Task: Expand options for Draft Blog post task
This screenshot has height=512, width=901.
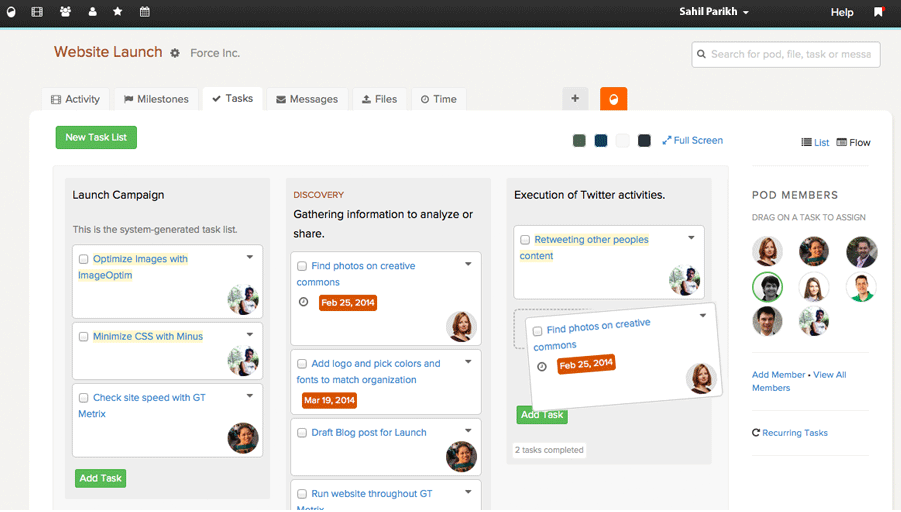Action: pos(468,430)
